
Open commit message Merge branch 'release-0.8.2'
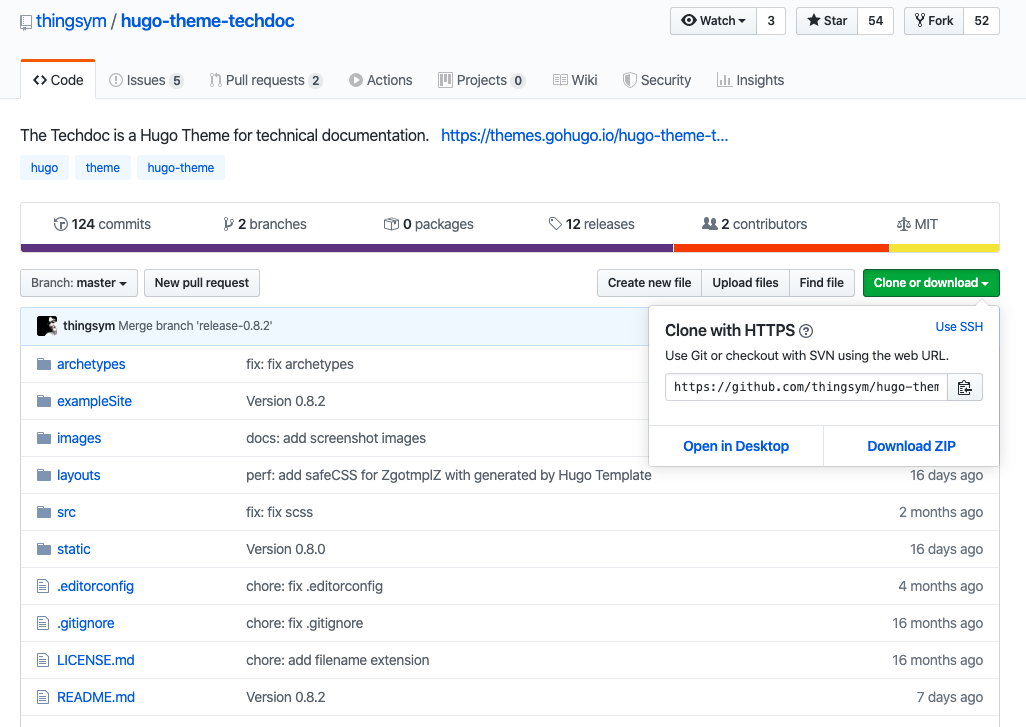point(195,326)
